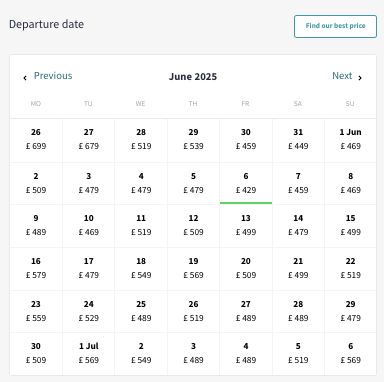The image size is (384, 382).
Task: Go to the Previous month link
Action: (x=53, y=76)
